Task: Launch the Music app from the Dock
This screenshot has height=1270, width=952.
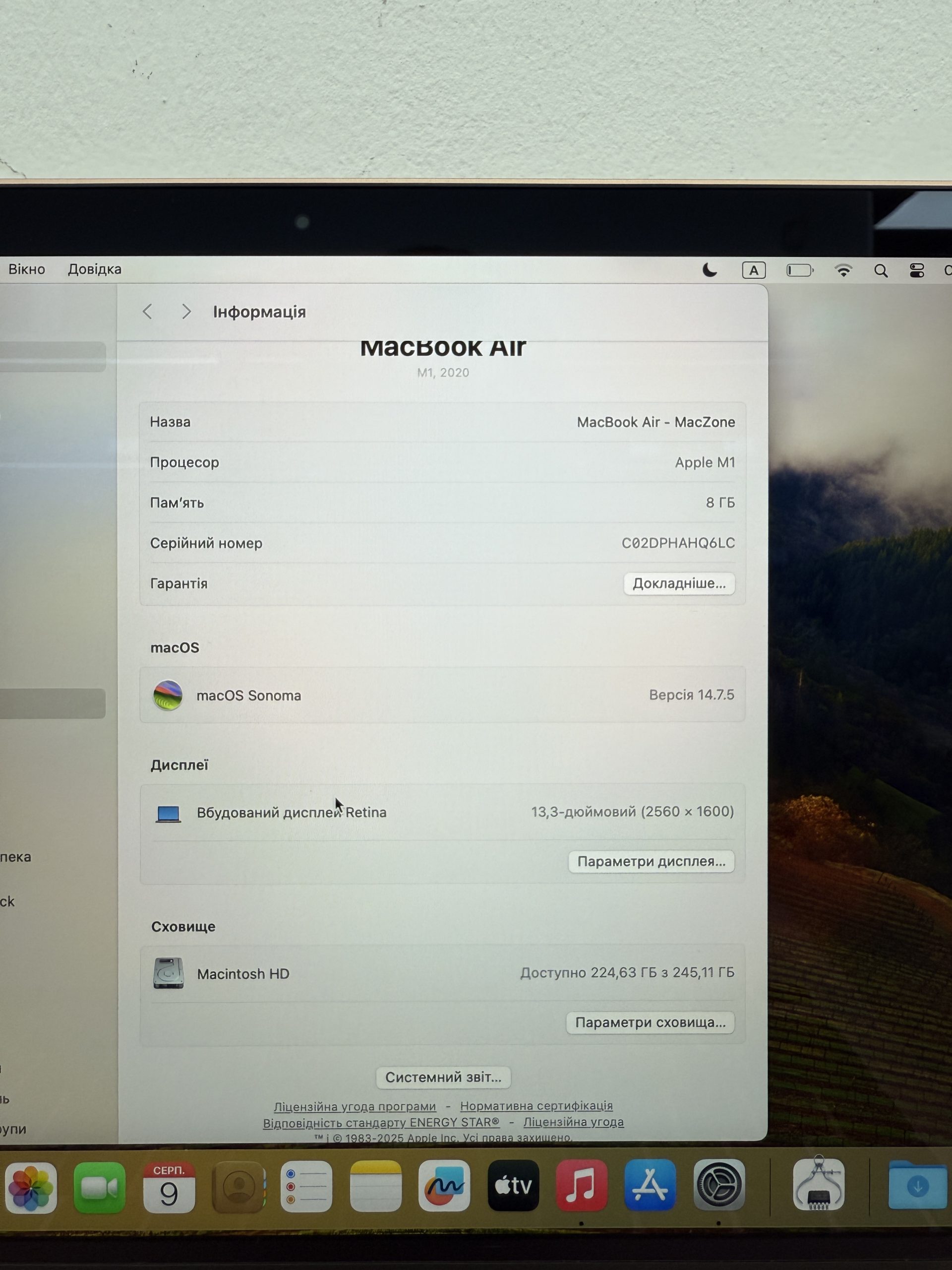Action: (x=581, y=1186)
